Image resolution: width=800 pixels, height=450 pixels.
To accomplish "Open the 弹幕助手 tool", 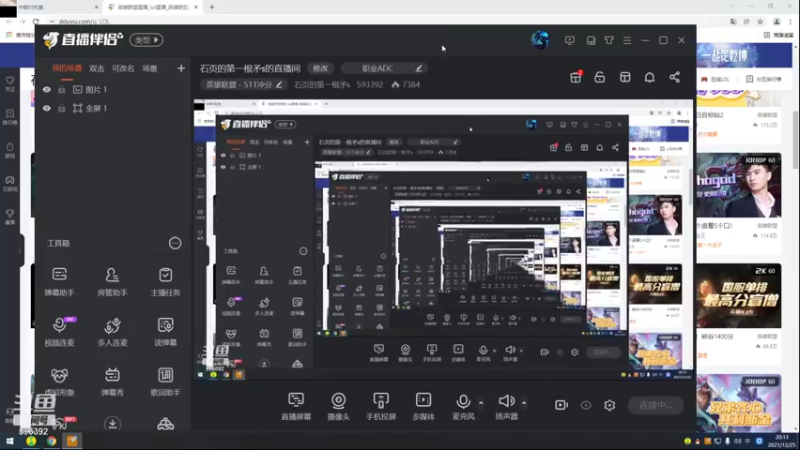I will 59,281.
